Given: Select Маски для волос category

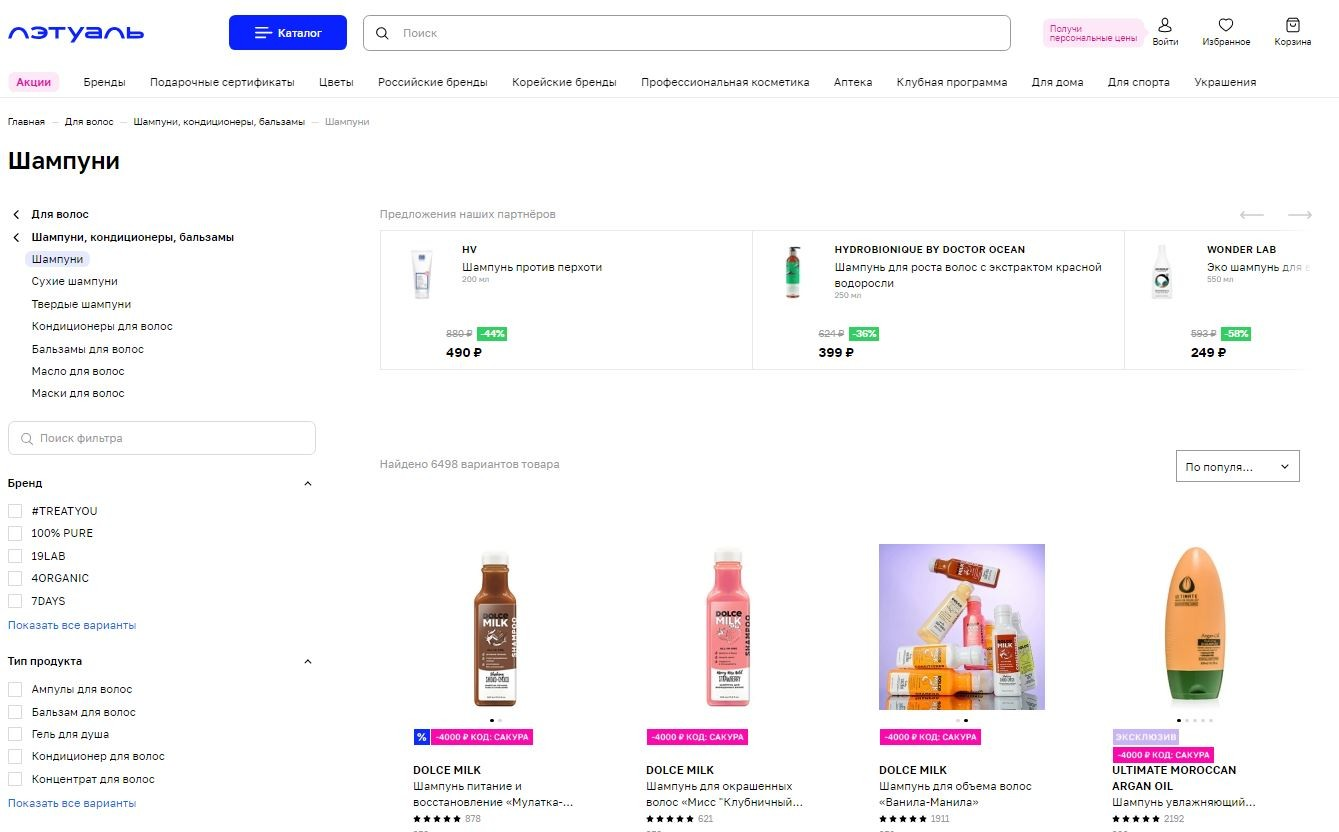Looking at the screenshot, I should coord(78,393).
